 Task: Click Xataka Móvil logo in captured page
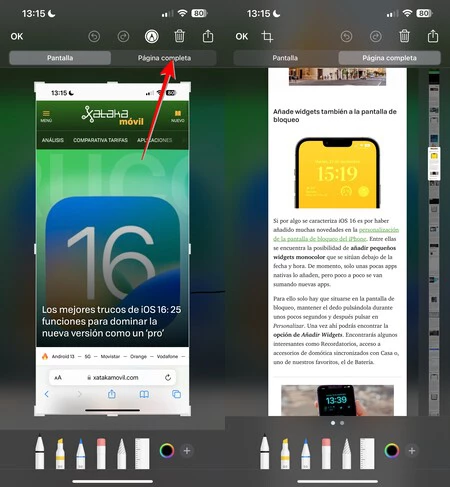113,116
